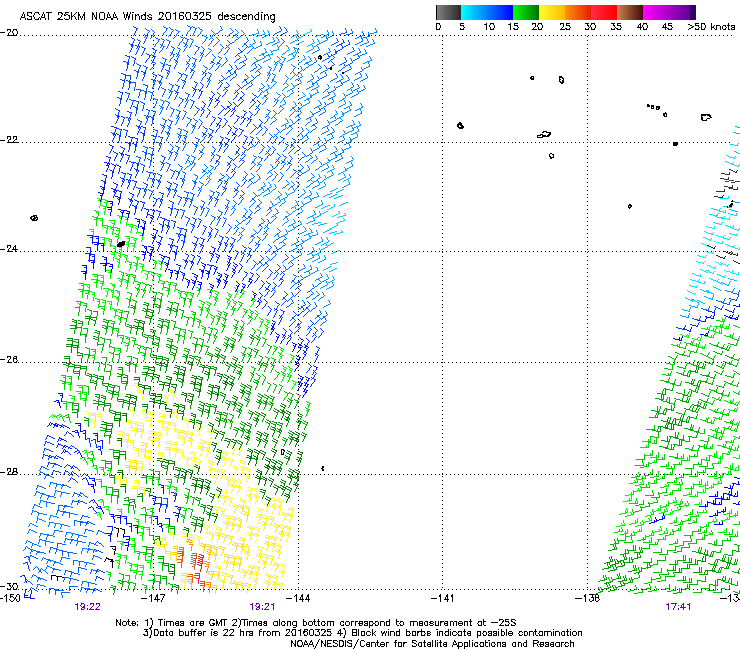Click the green 15-20 knots legend segment
This screenshot has height=650, width=740.
point(526,12)
